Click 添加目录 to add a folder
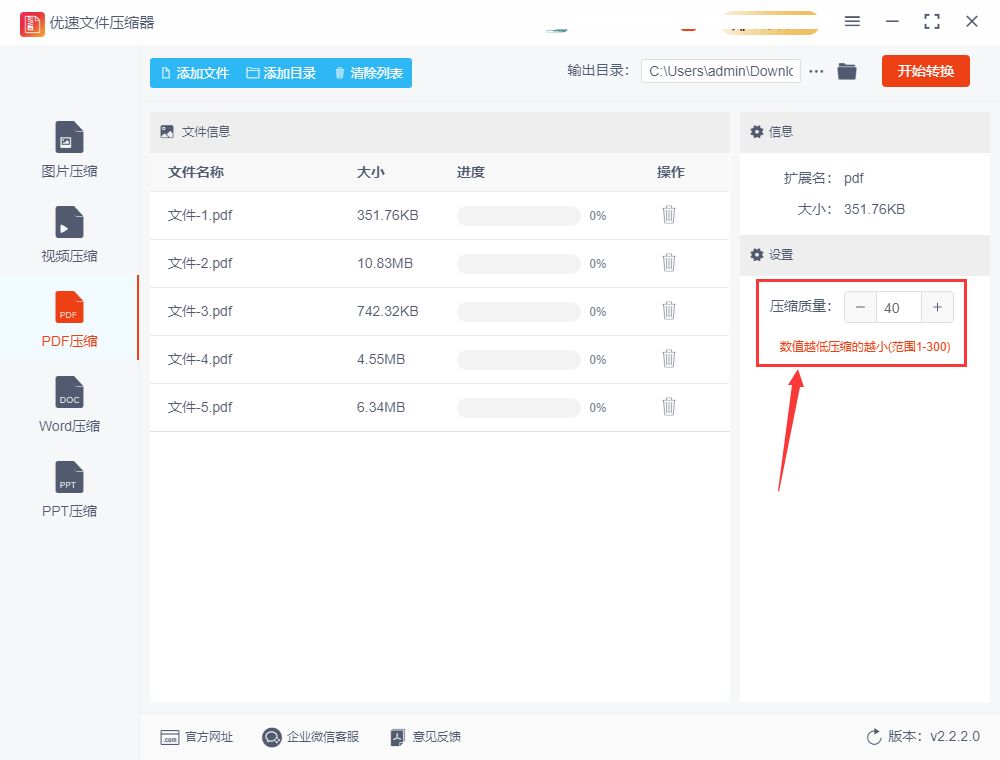1000x760 pixels. (x=281, y=73)
